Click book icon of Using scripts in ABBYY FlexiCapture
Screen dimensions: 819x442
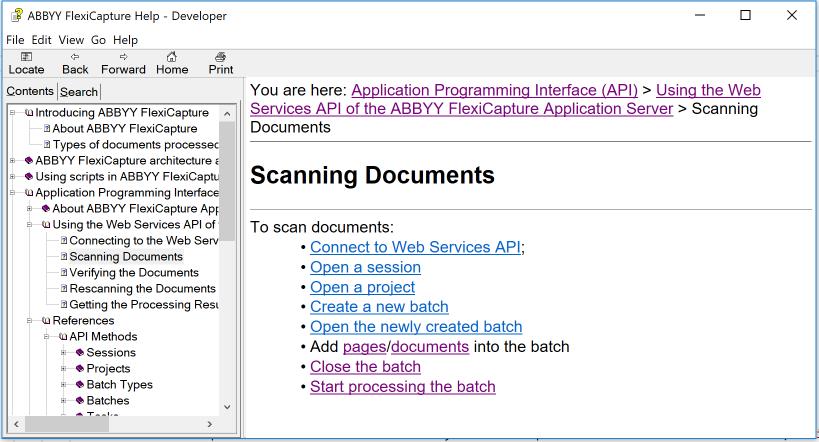click(29, 177)
